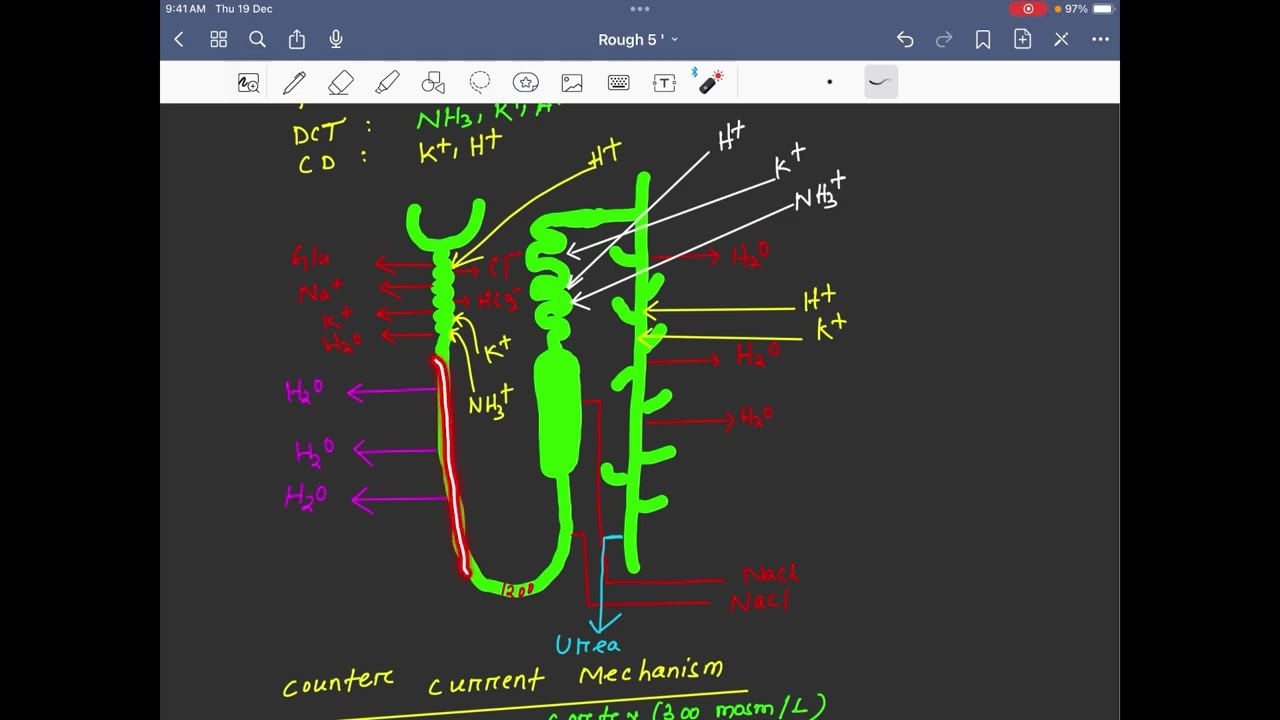Tap the yellow 'DCT :' handwritten label
The height and width of the screenshot is (720, 1280).
331,132
